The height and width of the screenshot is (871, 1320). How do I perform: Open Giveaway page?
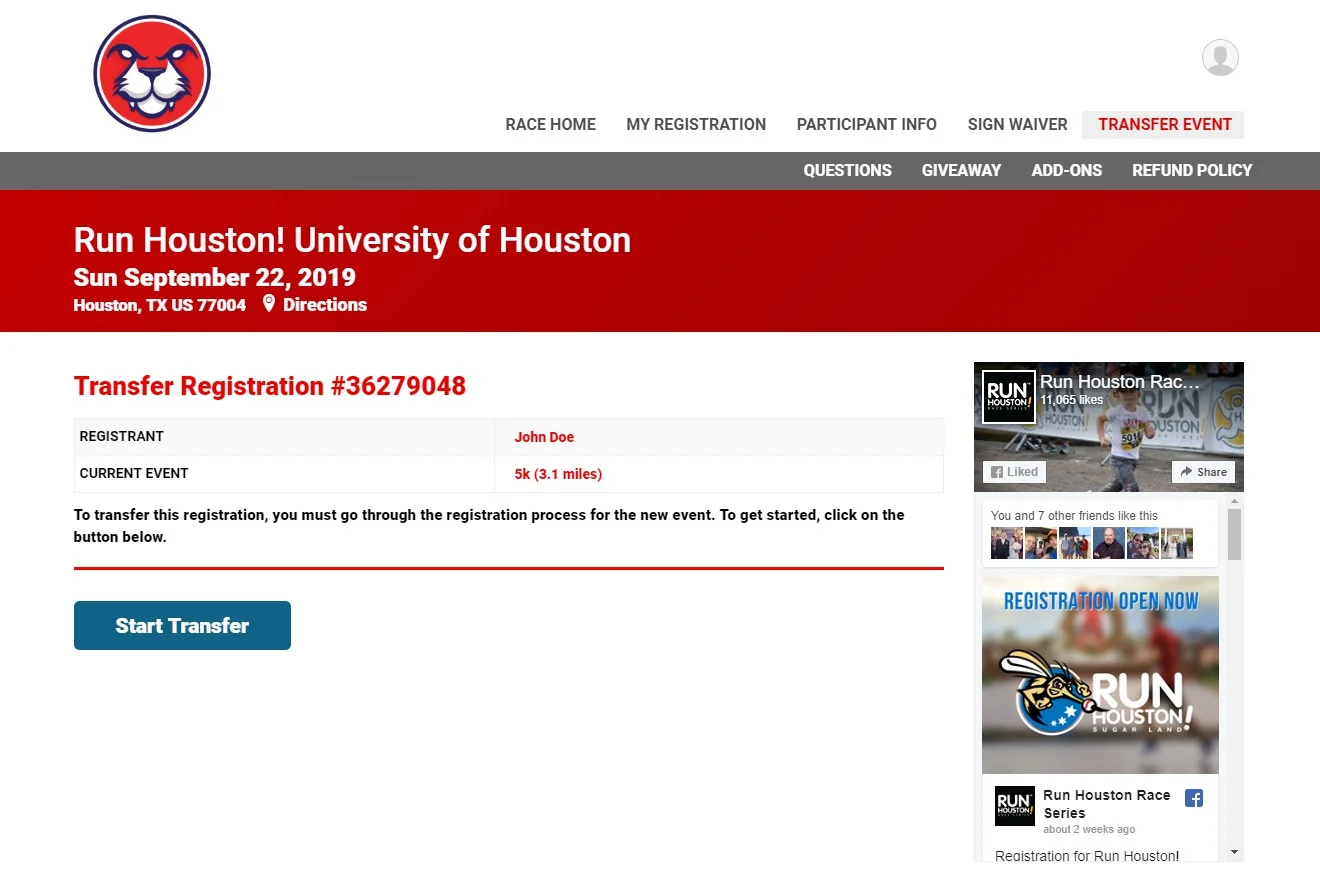tap(961, 170)
